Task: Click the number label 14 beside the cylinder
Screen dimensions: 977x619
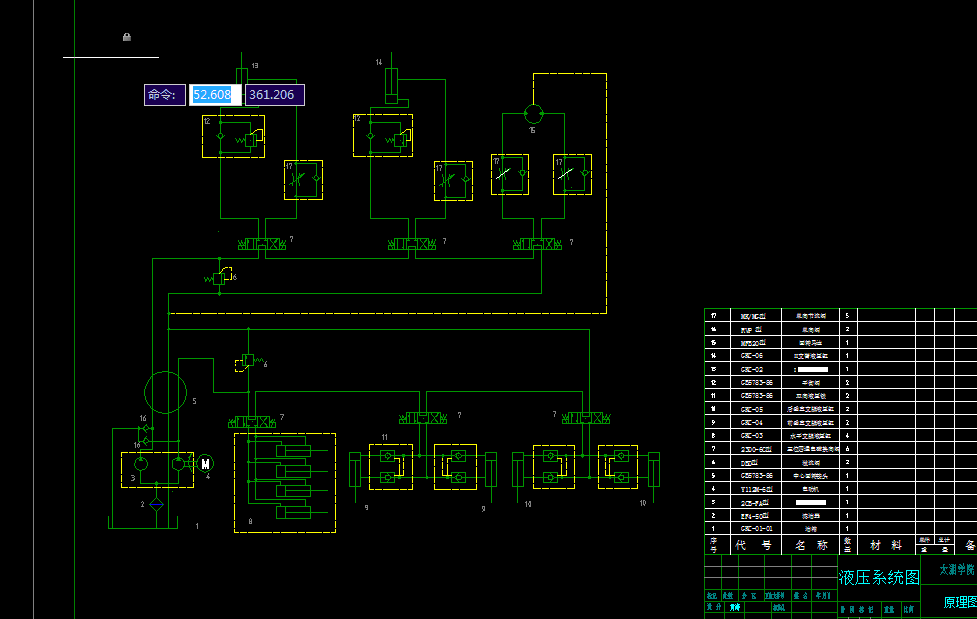Action: tap(379, 62)
